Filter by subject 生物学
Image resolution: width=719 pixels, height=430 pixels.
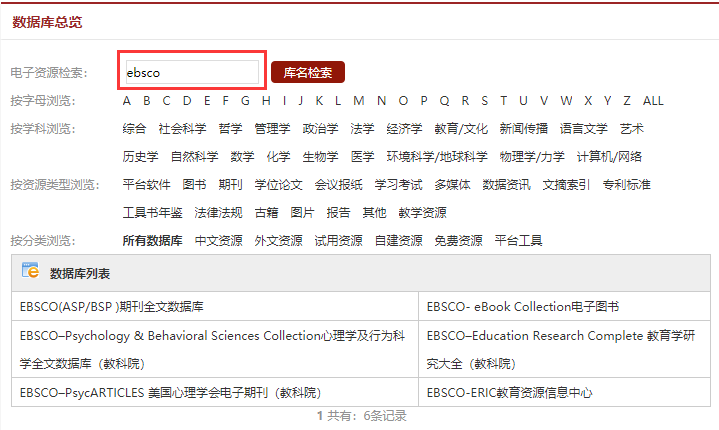[321, 157]
